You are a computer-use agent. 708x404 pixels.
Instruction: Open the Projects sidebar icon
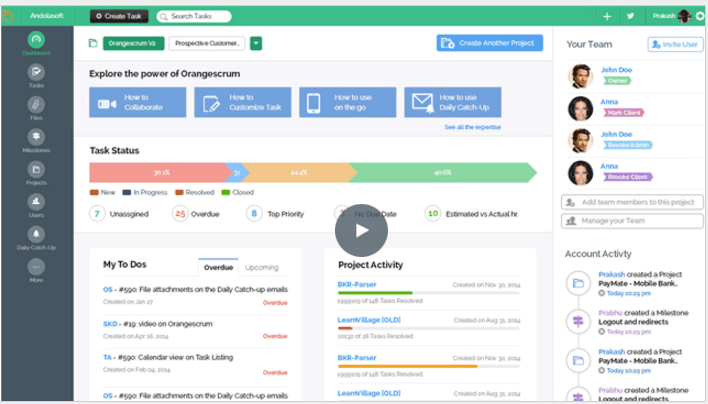coord(36,170)
